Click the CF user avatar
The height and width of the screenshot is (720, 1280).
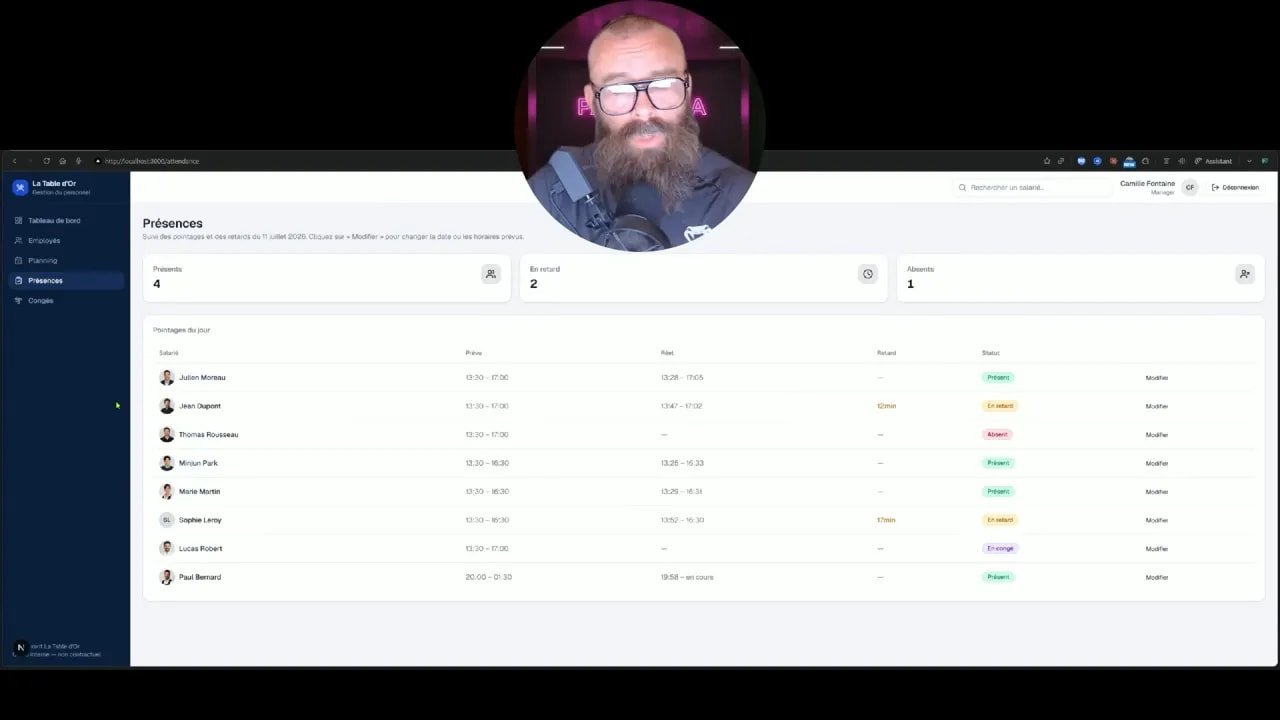[x=1189, y=187]
